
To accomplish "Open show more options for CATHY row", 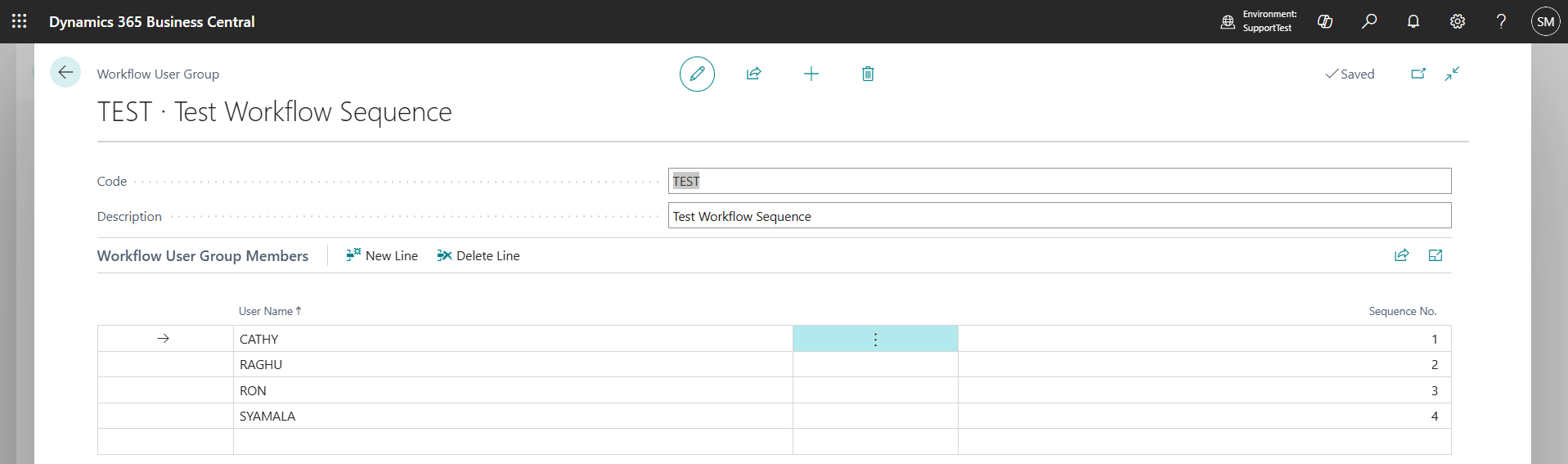I will (875, 339).
